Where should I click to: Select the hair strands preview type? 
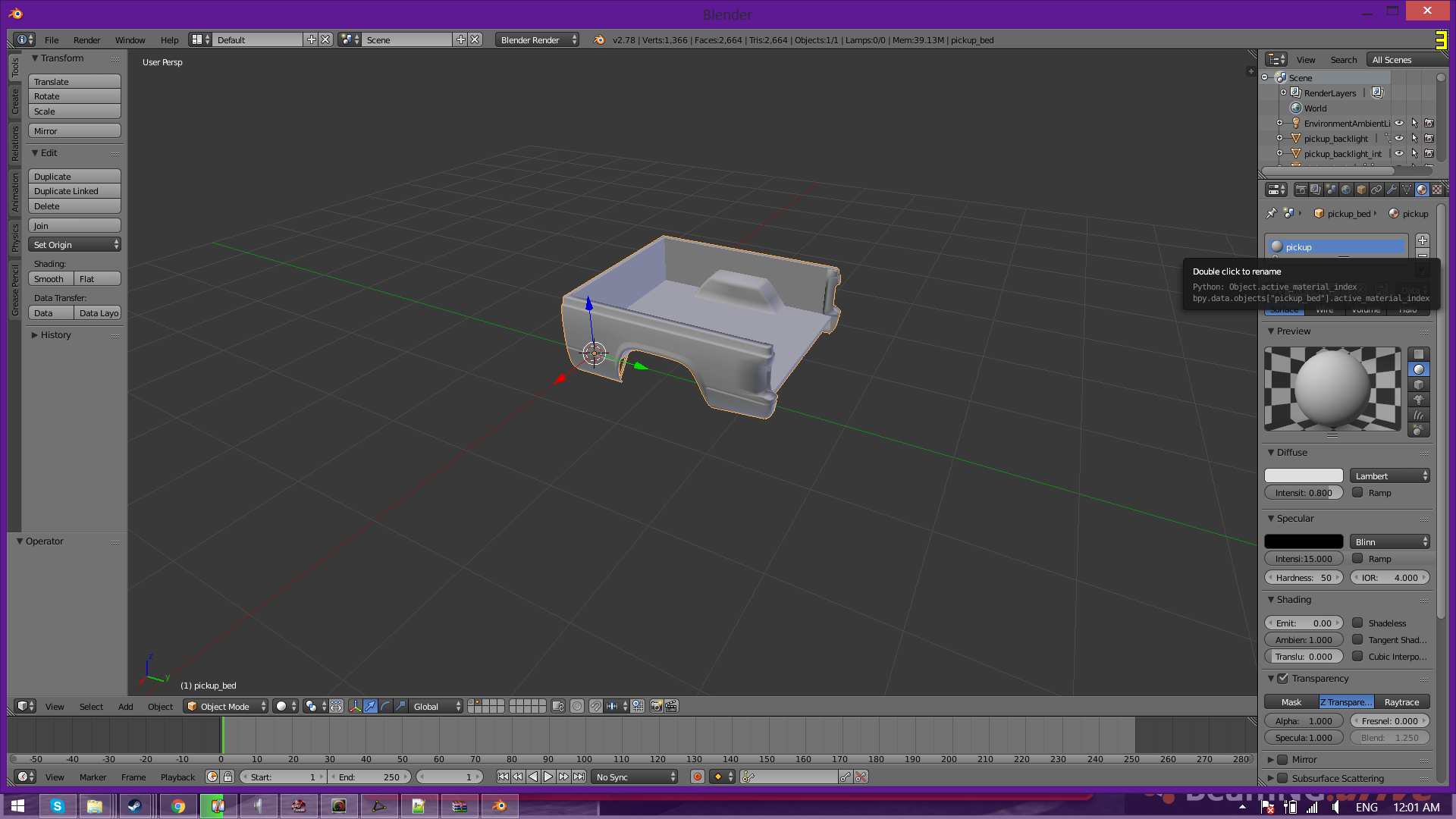tap(1418, 415)
